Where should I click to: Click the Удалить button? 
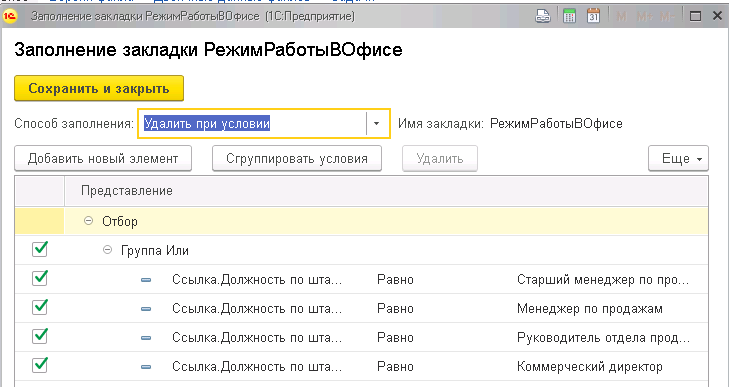440,159
